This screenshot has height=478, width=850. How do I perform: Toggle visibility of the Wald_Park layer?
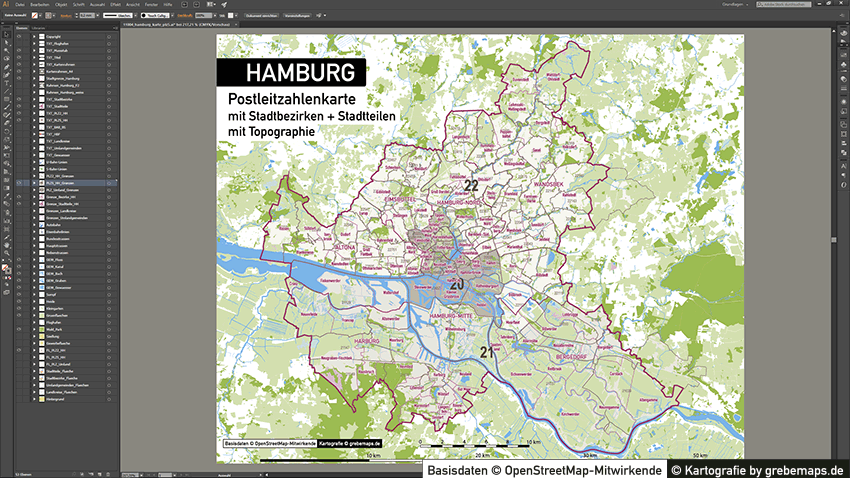point(19,329)
